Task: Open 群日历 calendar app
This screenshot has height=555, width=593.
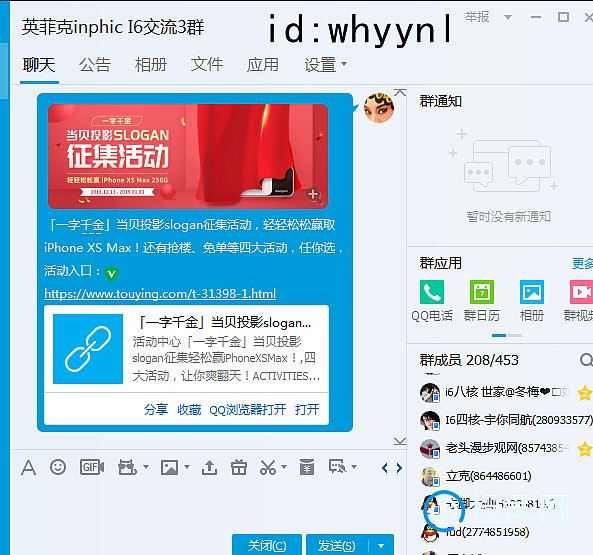Action: point(482,292)
